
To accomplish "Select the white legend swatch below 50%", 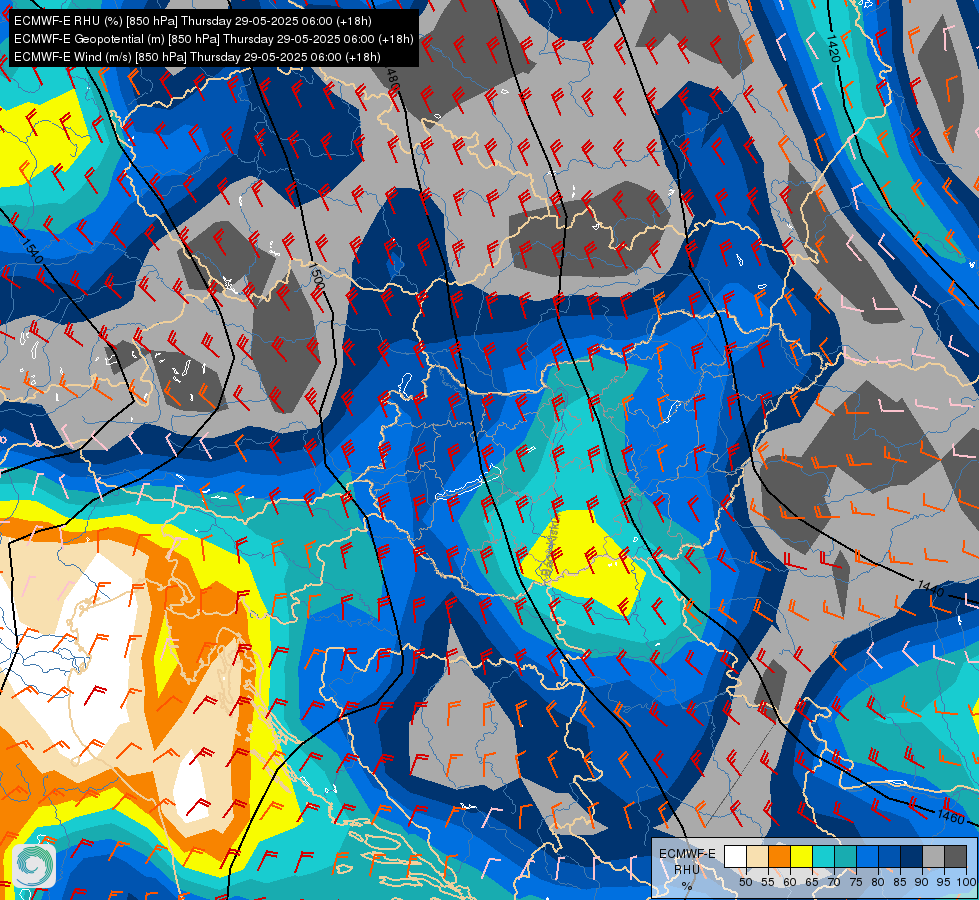I will (735, 856).
